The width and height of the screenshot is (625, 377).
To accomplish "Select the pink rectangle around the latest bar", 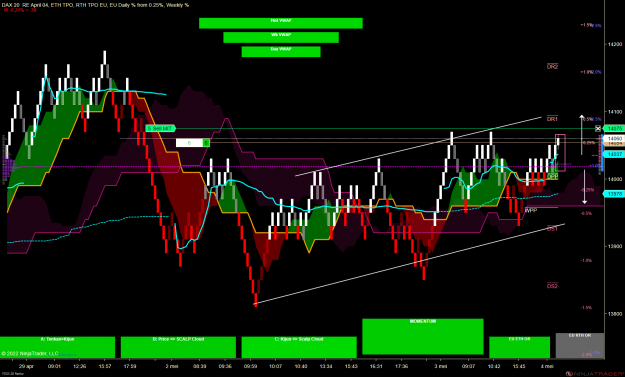I will tap(560, 153).
